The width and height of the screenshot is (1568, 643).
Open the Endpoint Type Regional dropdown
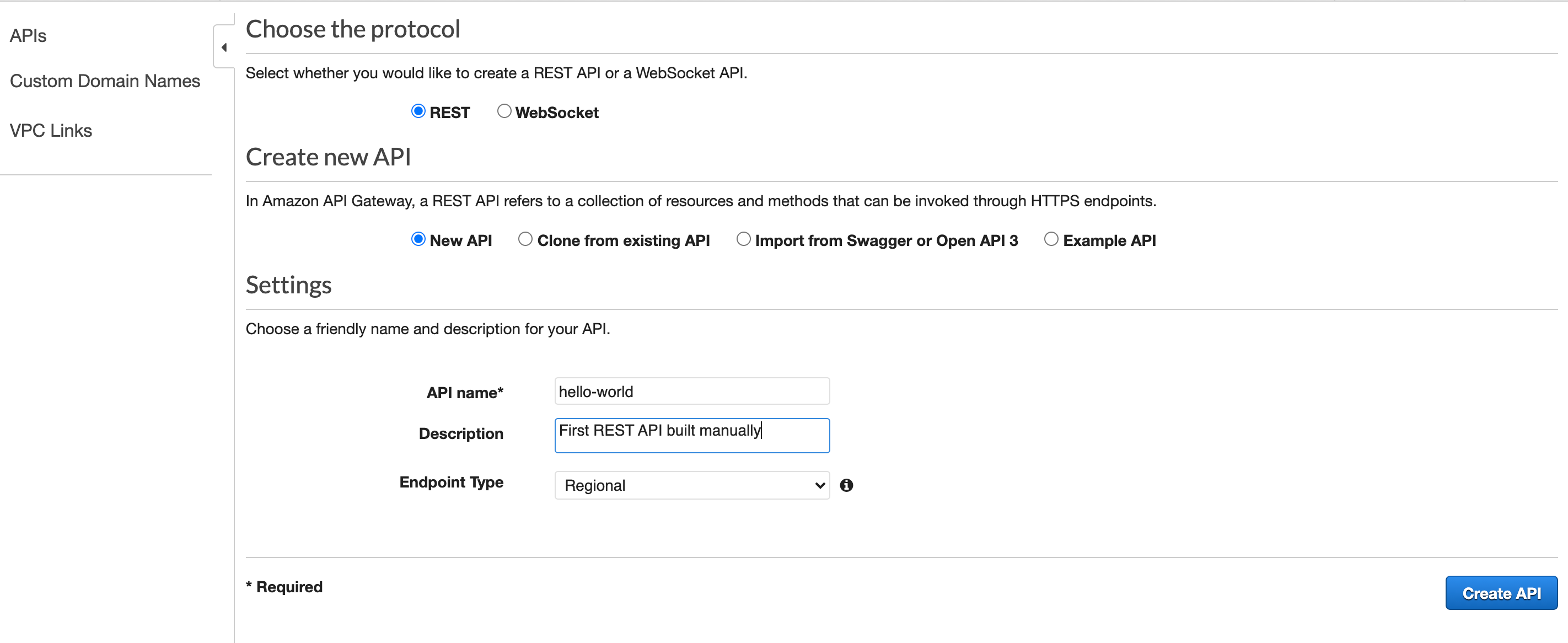pyautogui.click(x=691, y=485)
